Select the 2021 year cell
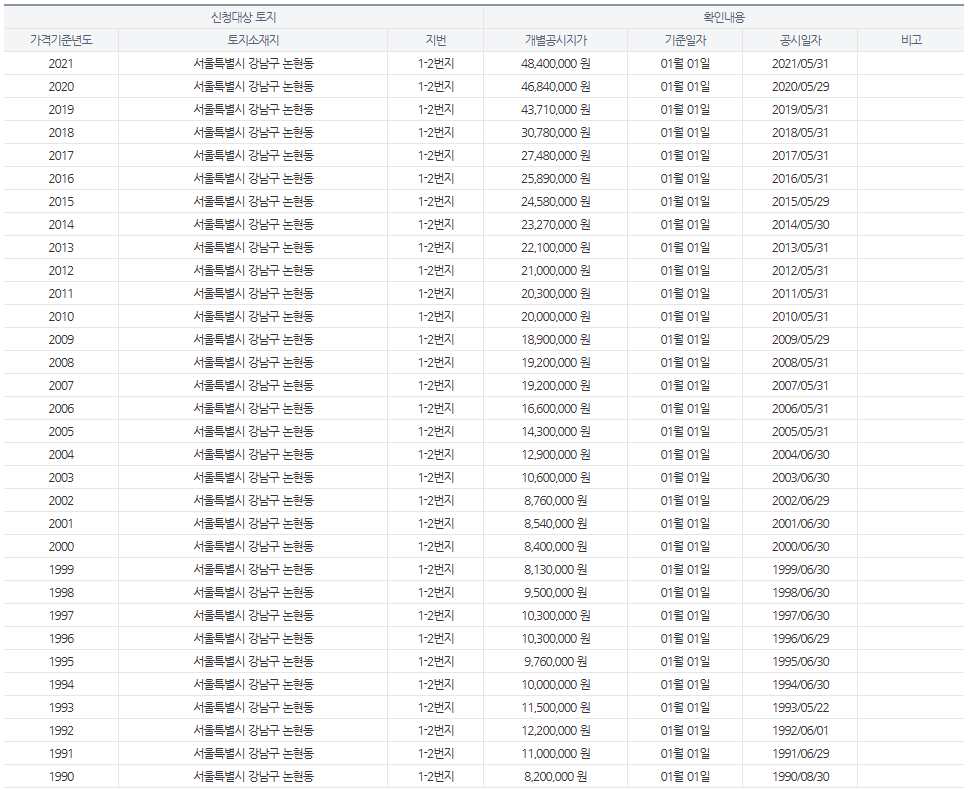968x790 pixels. (61, 64)
